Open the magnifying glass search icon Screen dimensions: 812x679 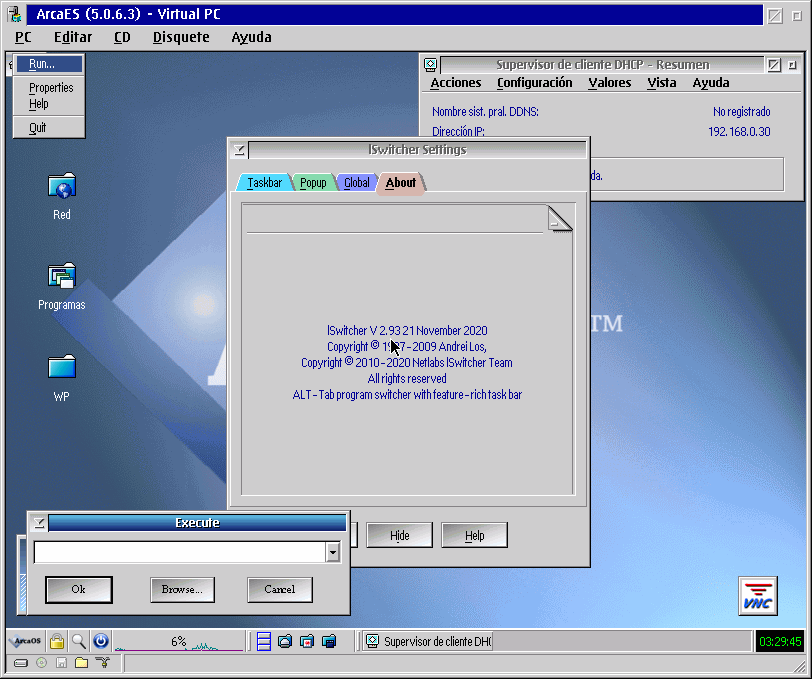79,641
